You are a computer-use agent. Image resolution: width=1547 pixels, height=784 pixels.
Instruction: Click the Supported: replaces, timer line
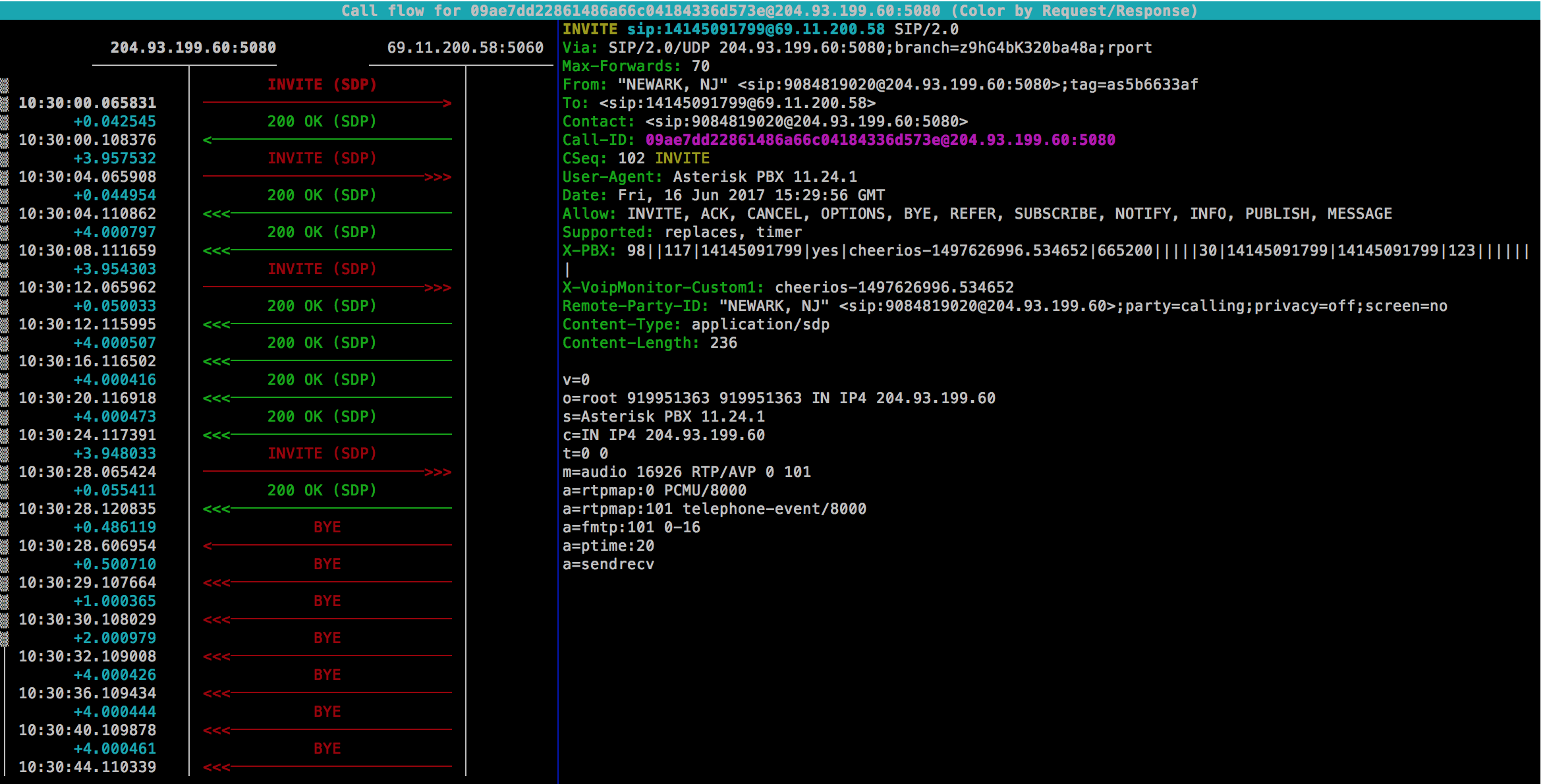682,232
